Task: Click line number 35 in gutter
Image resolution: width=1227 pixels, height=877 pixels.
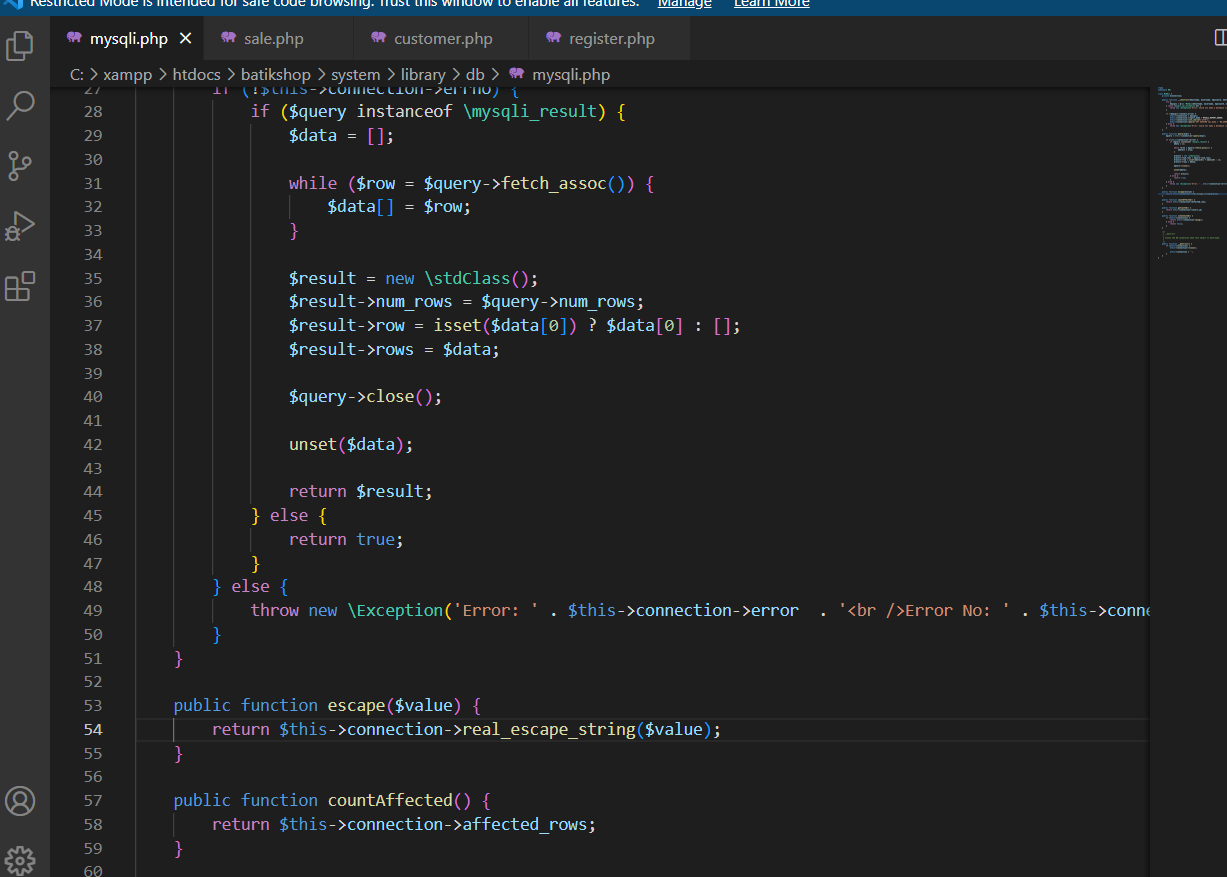Action: (92, 278)
